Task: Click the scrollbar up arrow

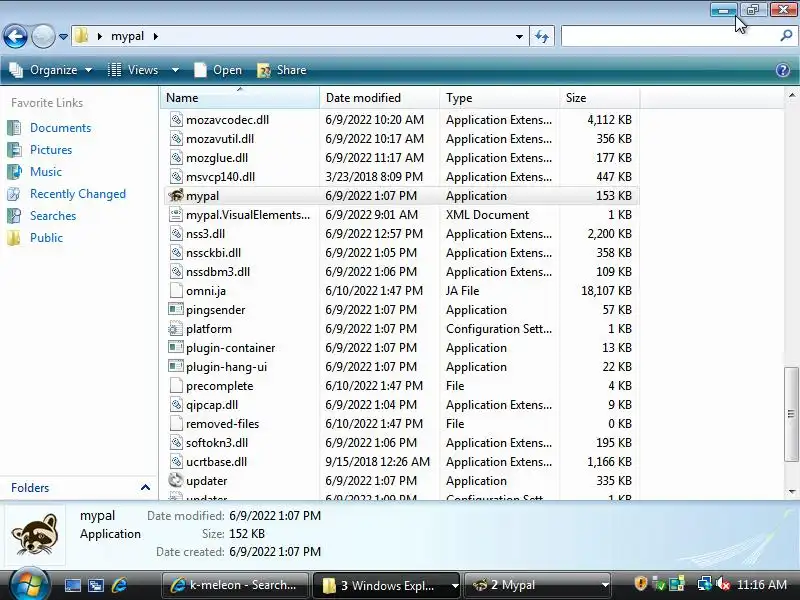Action: tap(792, 95)
